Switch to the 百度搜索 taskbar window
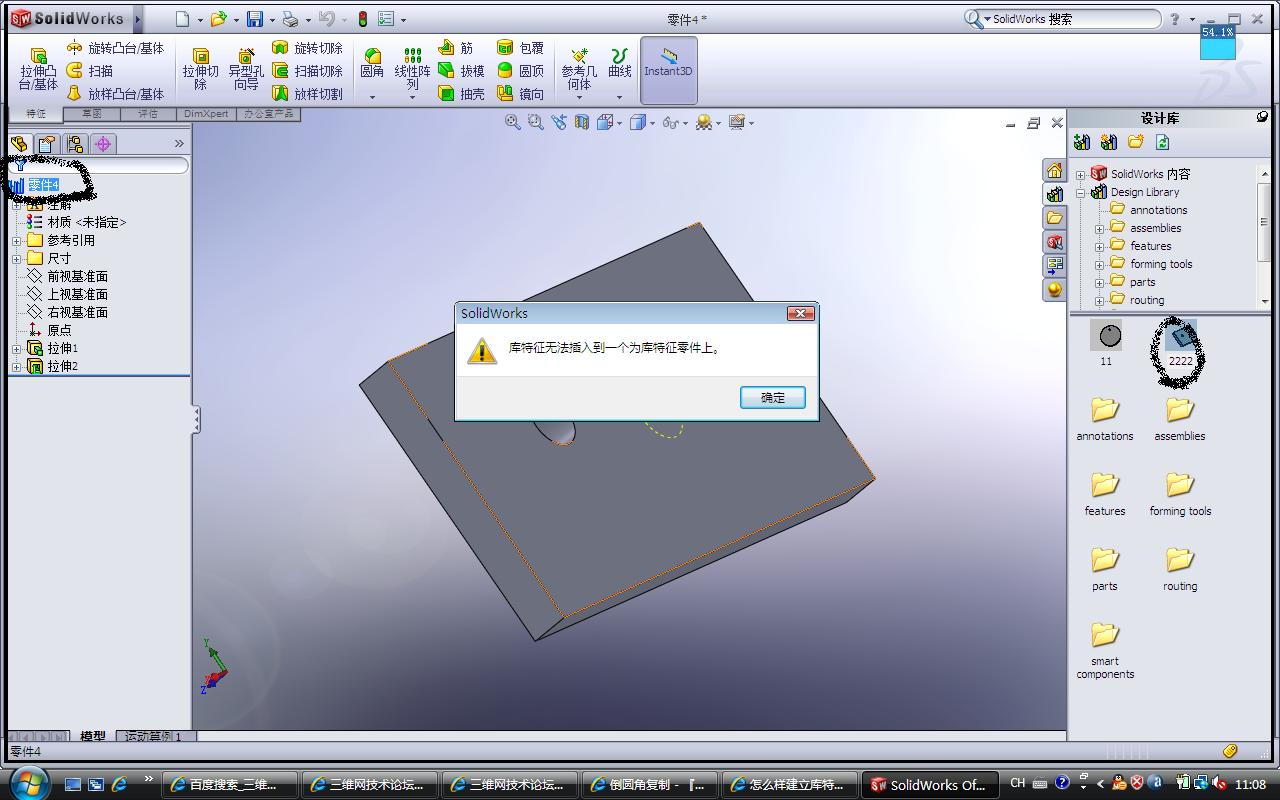Viewport: 1280px width, 800px height. tap(231, 785)
